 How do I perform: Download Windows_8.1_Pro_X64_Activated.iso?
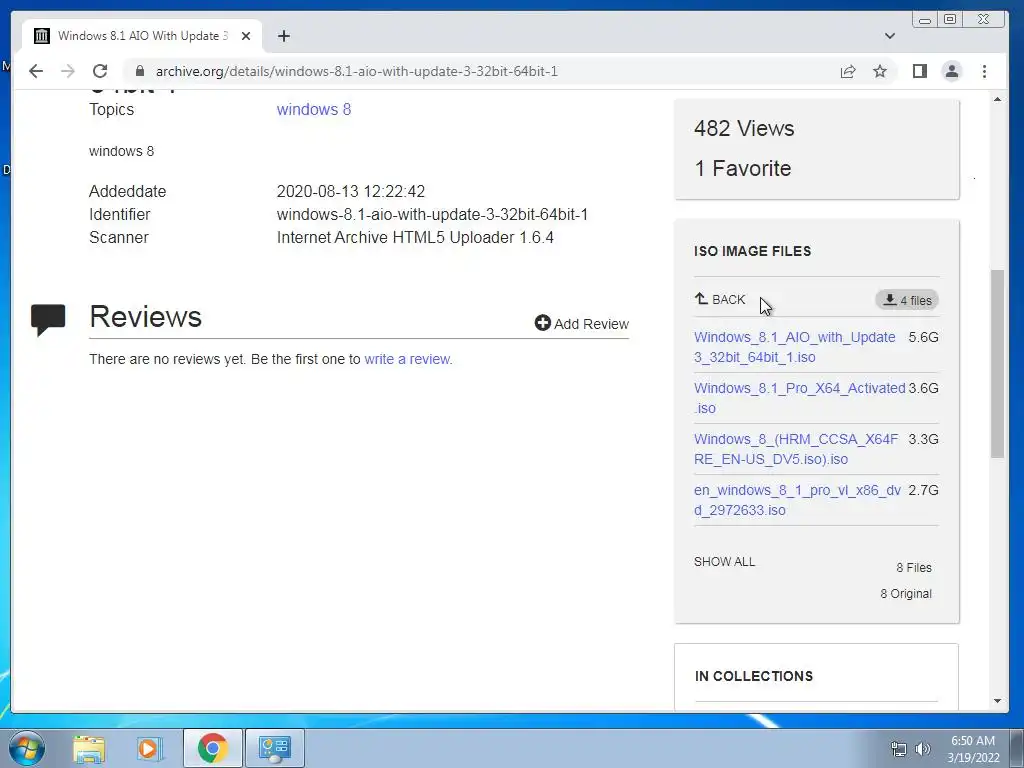[x=799, y=398]
